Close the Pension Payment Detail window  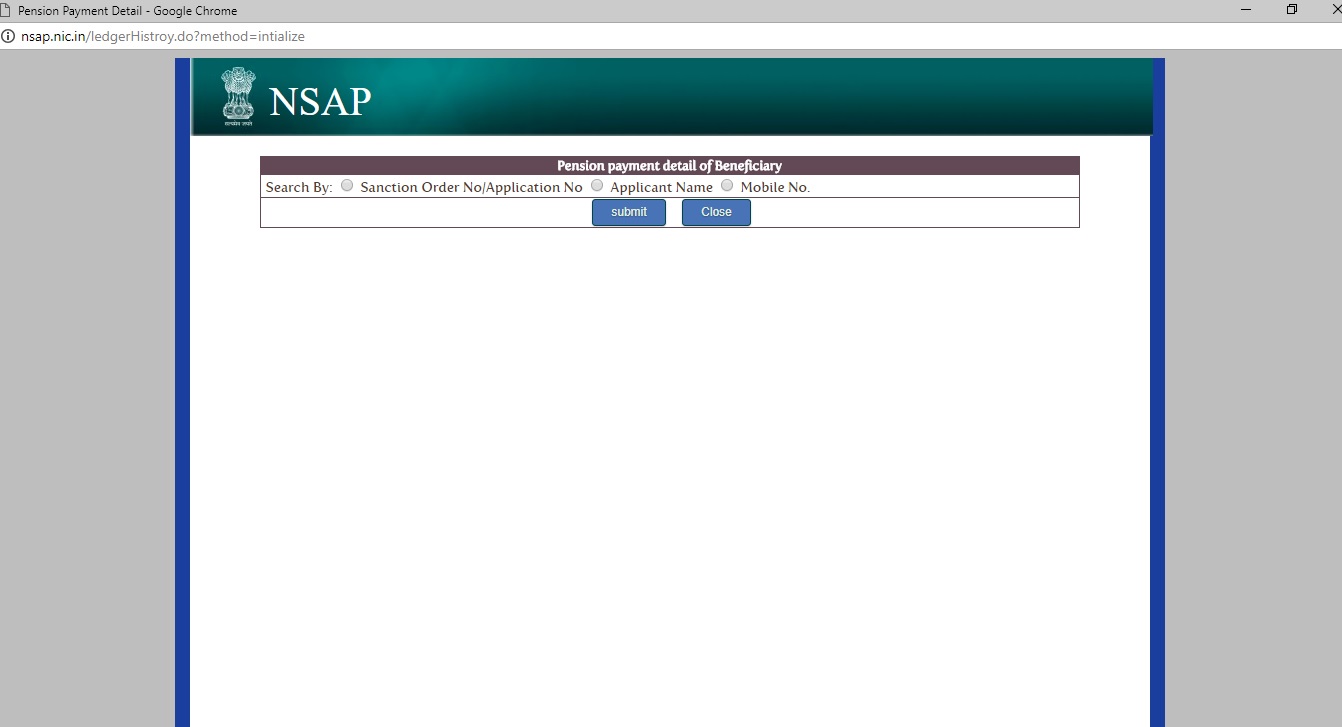(x=1334, y=10)
